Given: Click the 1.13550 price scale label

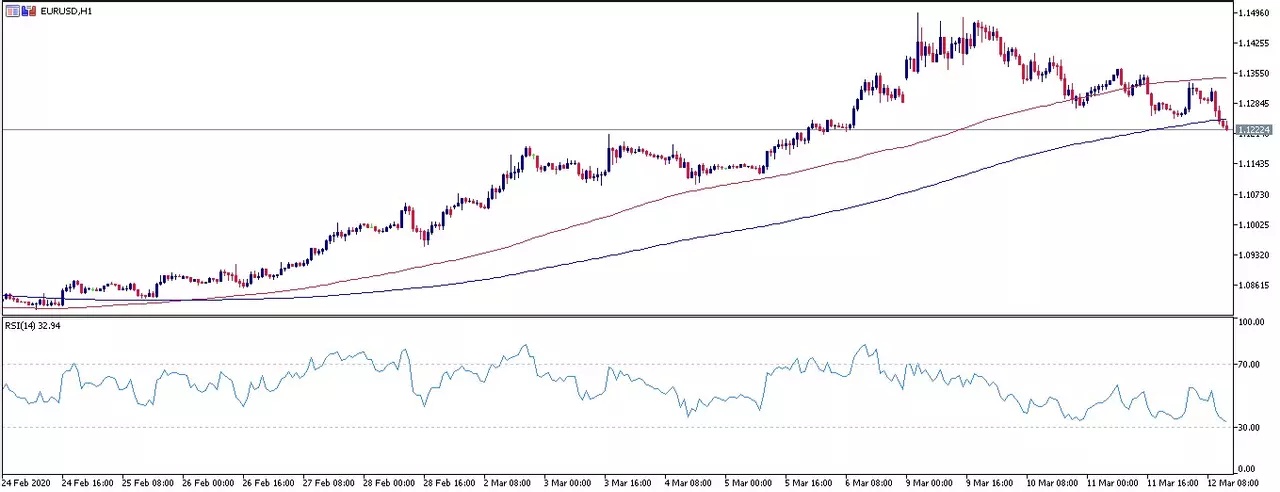Looking at the screenshot, I should [1255, 74].
